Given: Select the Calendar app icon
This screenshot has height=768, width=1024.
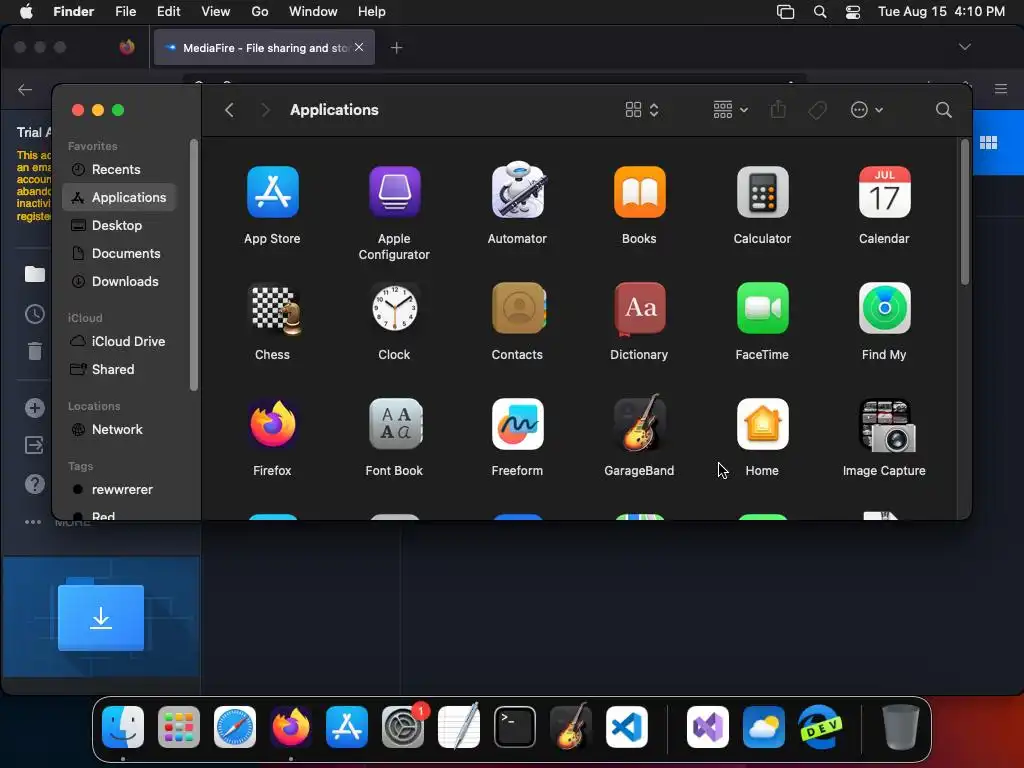Looking at the screenshot, I should click(x=884, y=192).
